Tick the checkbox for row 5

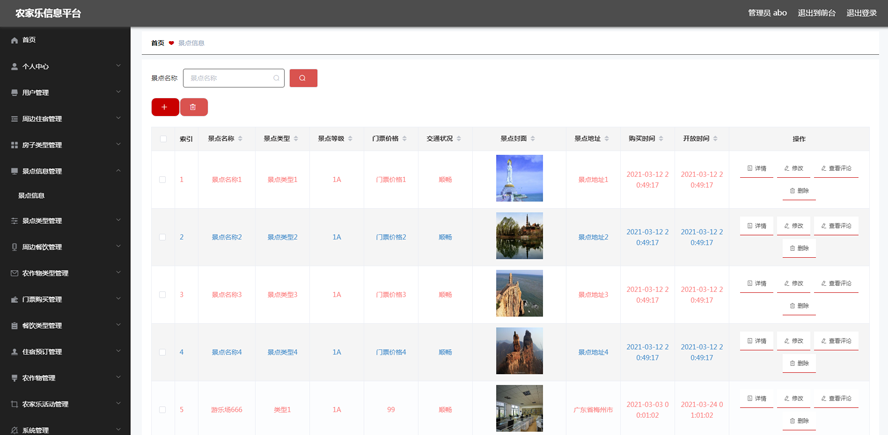point(163,410)
